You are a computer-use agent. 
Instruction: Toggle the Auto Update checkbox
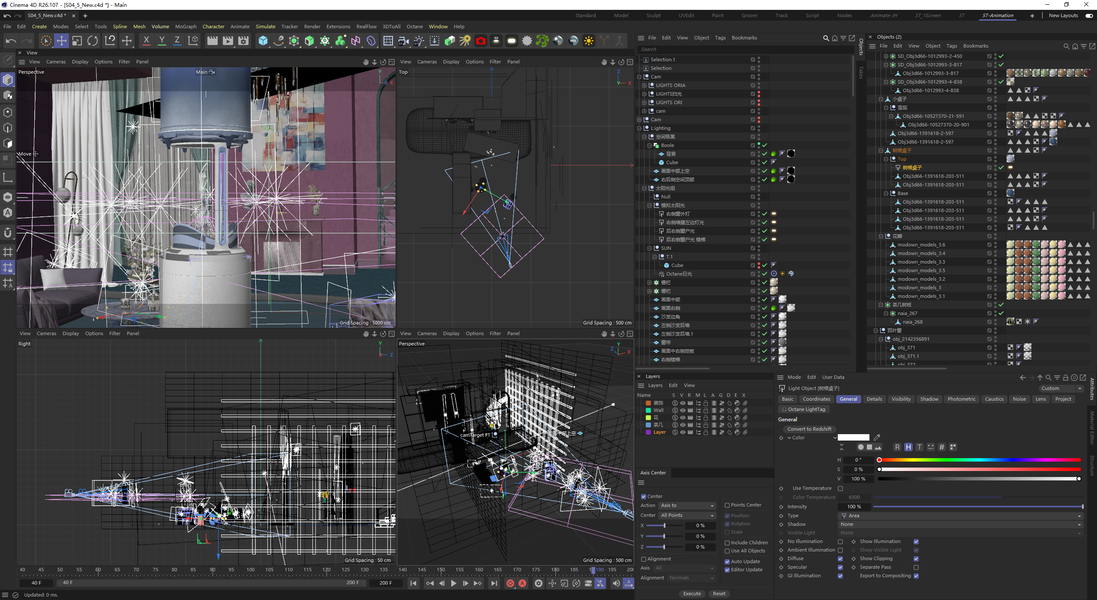click(727, 561)
